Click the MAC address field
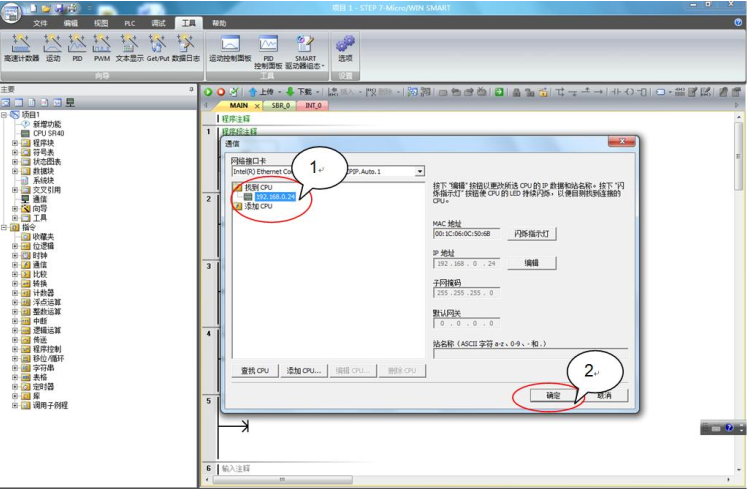 pos(466,234)
